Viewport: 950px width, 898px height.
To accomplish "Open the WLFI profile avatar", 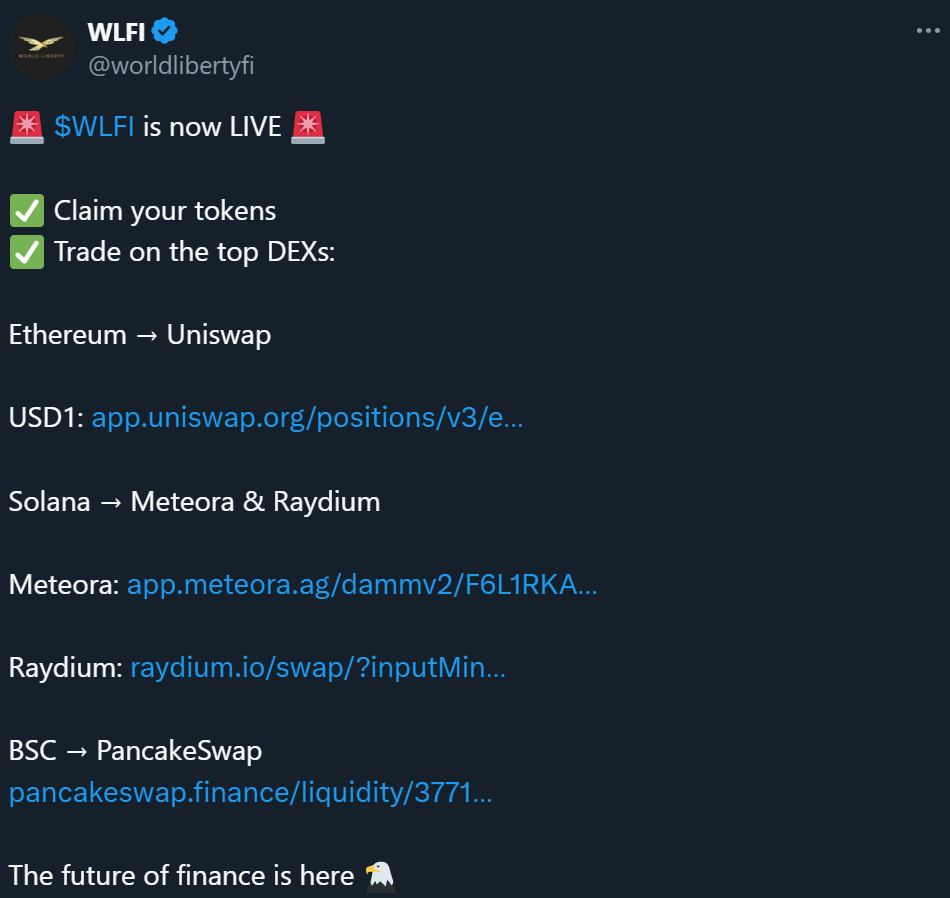I will point(41,47).
